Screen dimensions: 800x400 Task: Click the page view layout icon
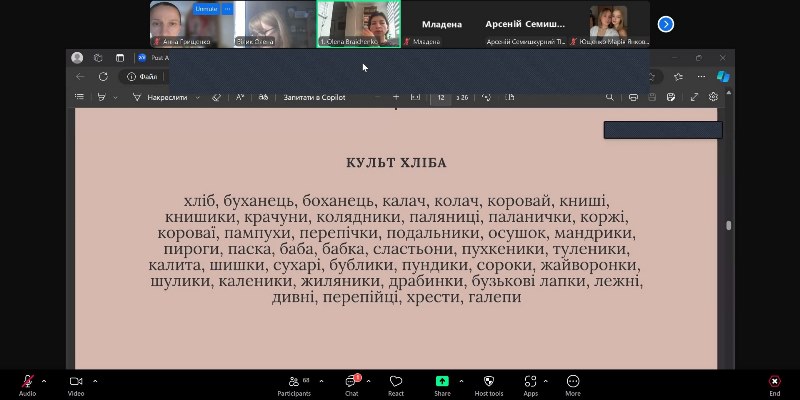pyautogui.click(x=509, y=97)
